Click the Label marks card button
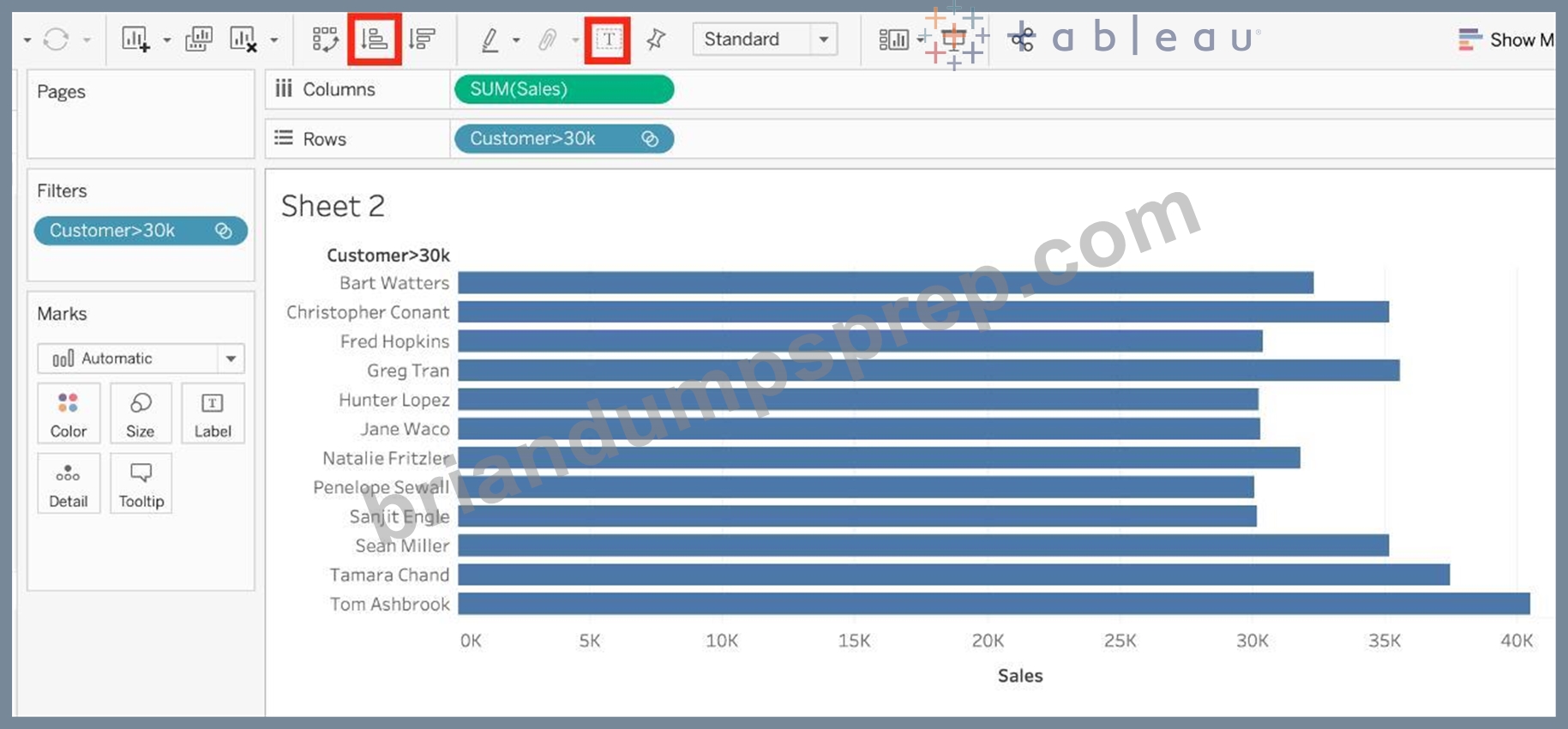 pos(213,413)
